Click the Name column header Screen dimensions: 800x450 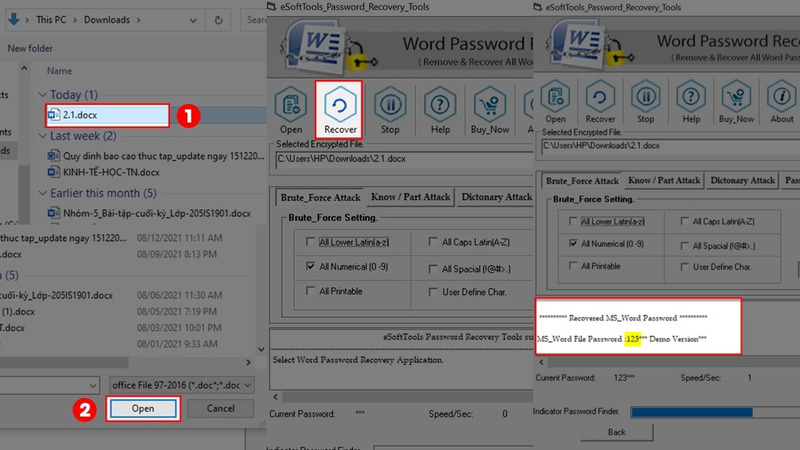click(x=59, y=71)
